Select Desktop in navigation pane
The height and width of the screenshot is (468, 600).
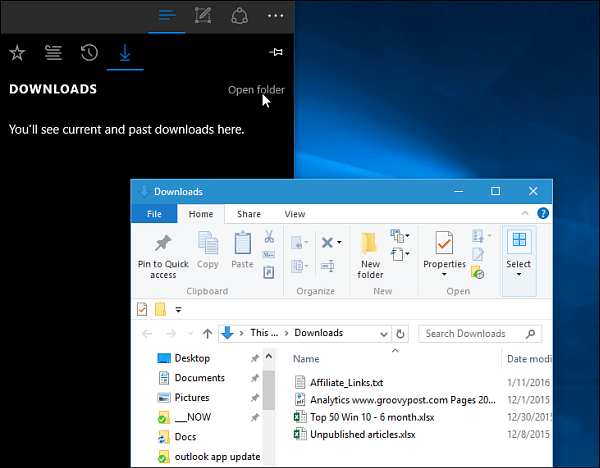point(192,358)
